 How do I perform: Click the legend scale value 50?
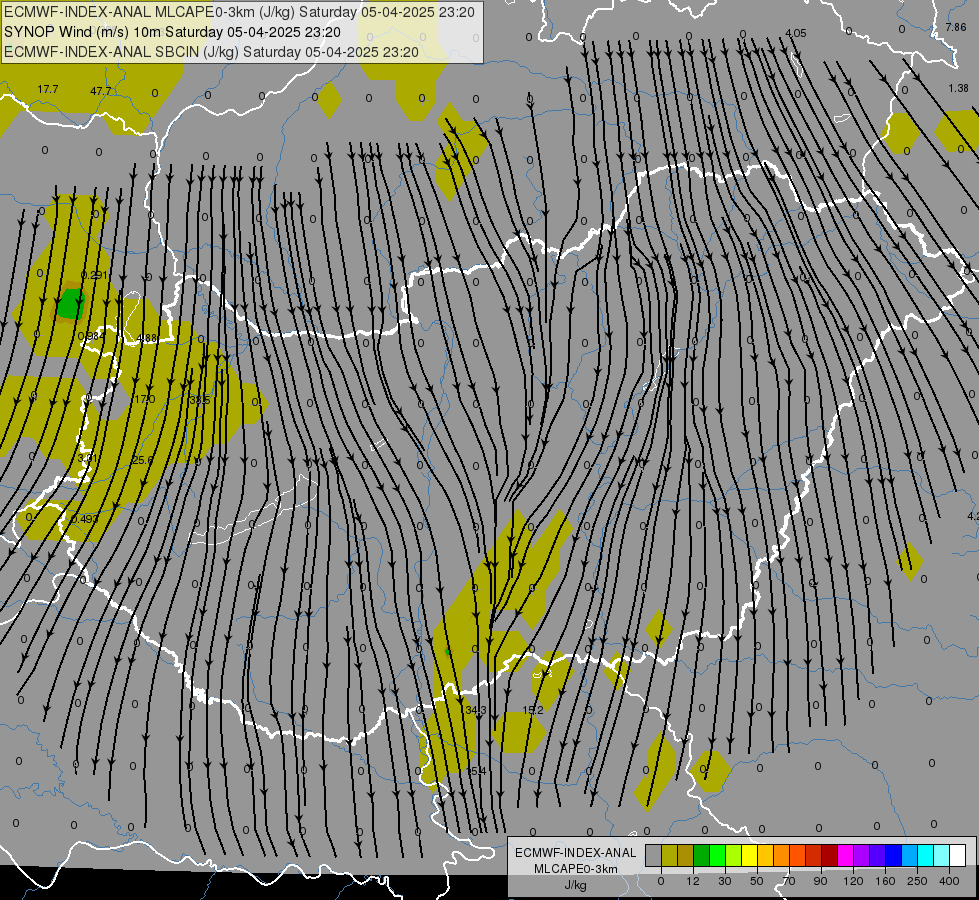757,881
